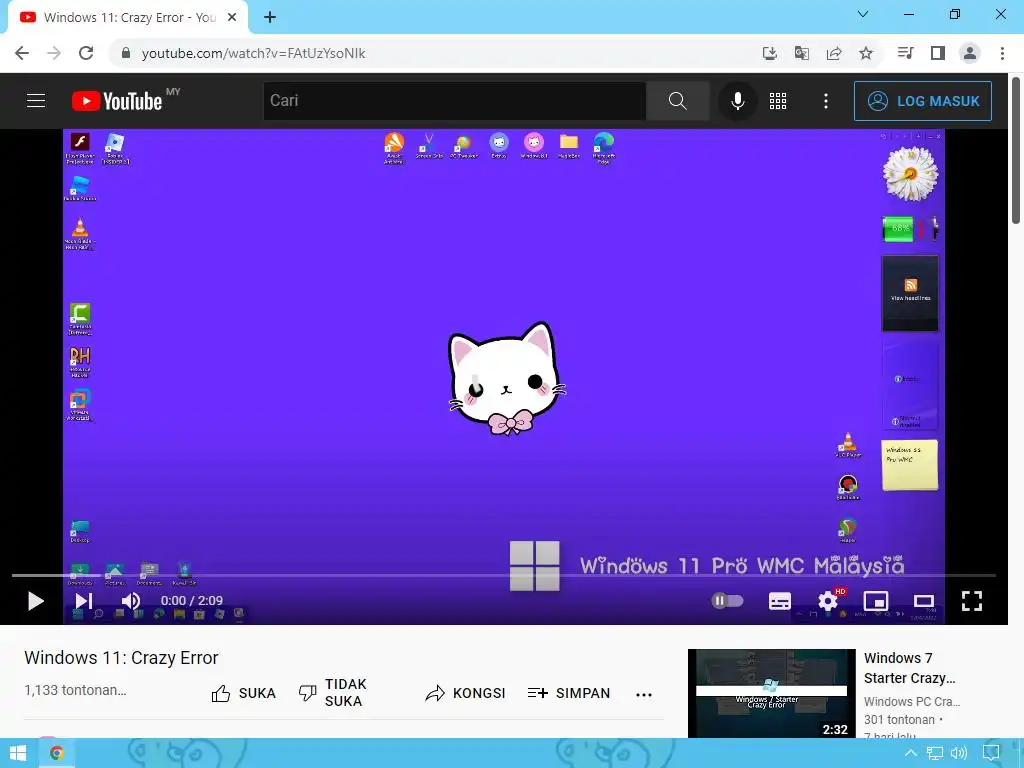1024x768 pixels.
Task: Play the video with the play button
Action: [35, 601]
